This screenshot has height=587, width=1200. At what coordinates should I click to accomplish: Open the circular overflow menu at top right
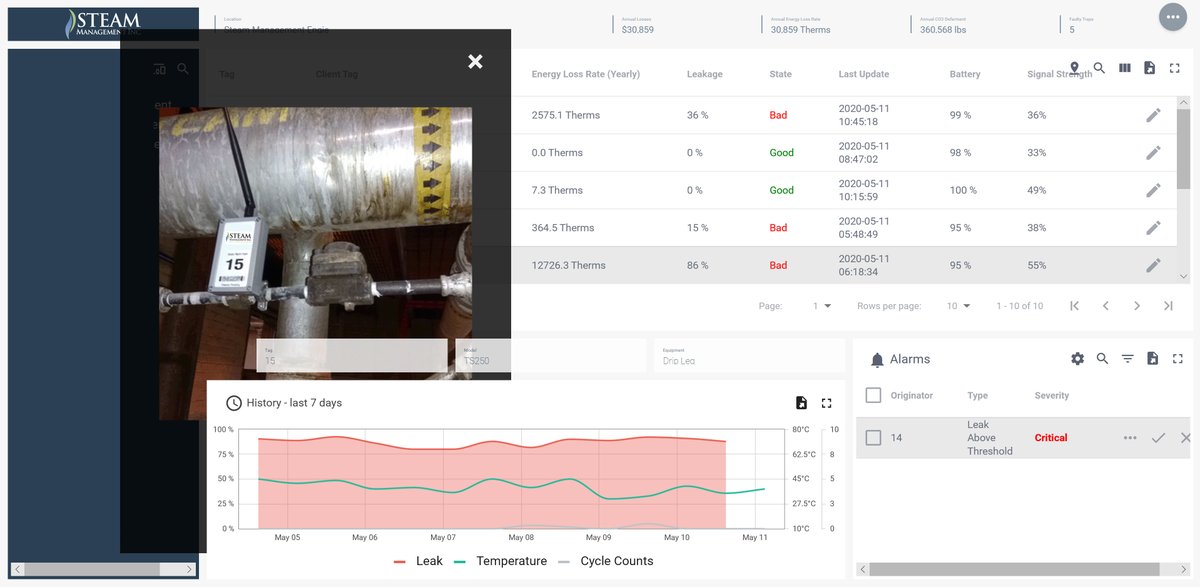(x=1173, y=17)
